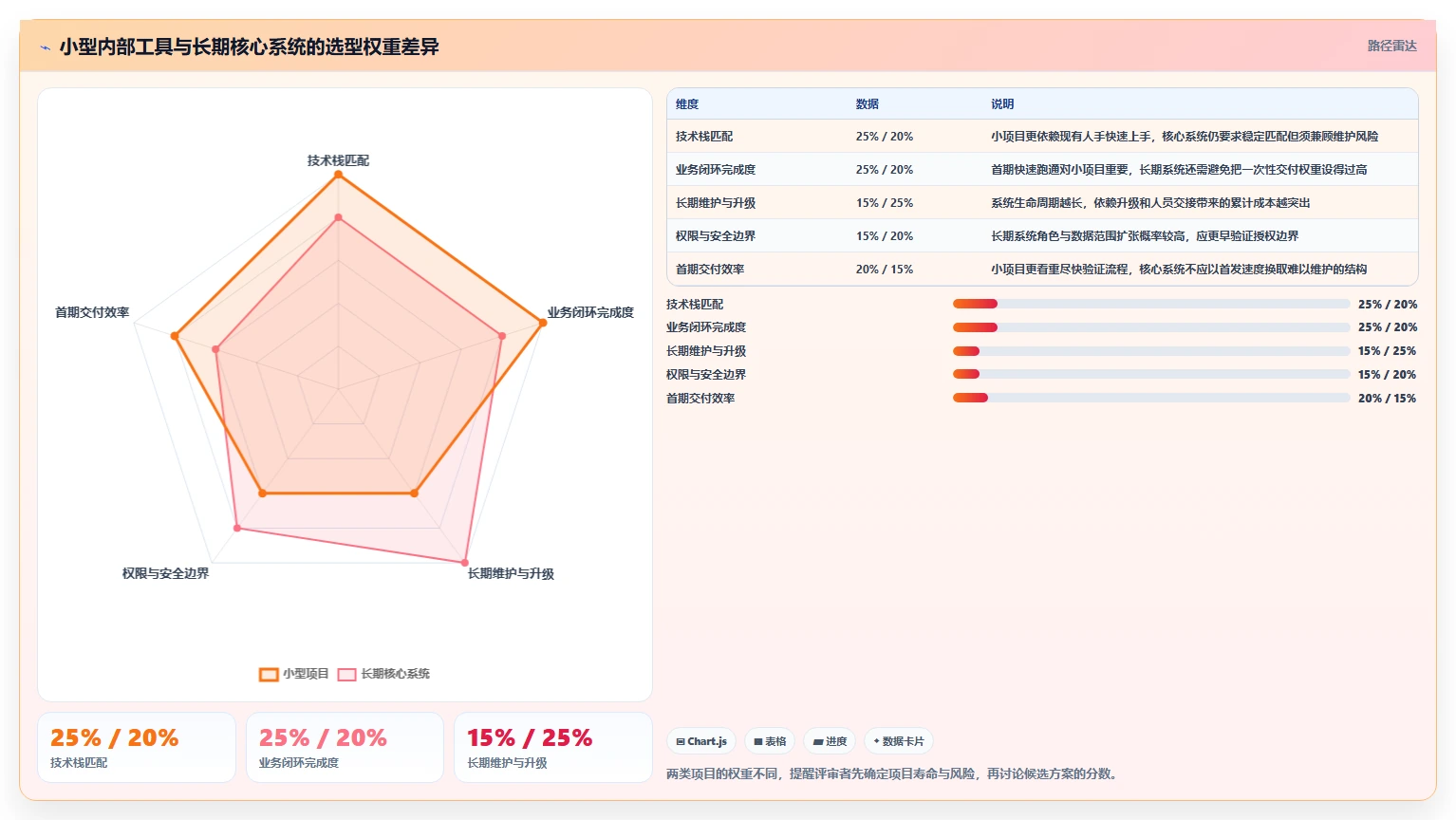This screenshot has height=820, width=1456.
Task: Toggle the 长期核心系统 legend item
Action: (x=384, y=674)
